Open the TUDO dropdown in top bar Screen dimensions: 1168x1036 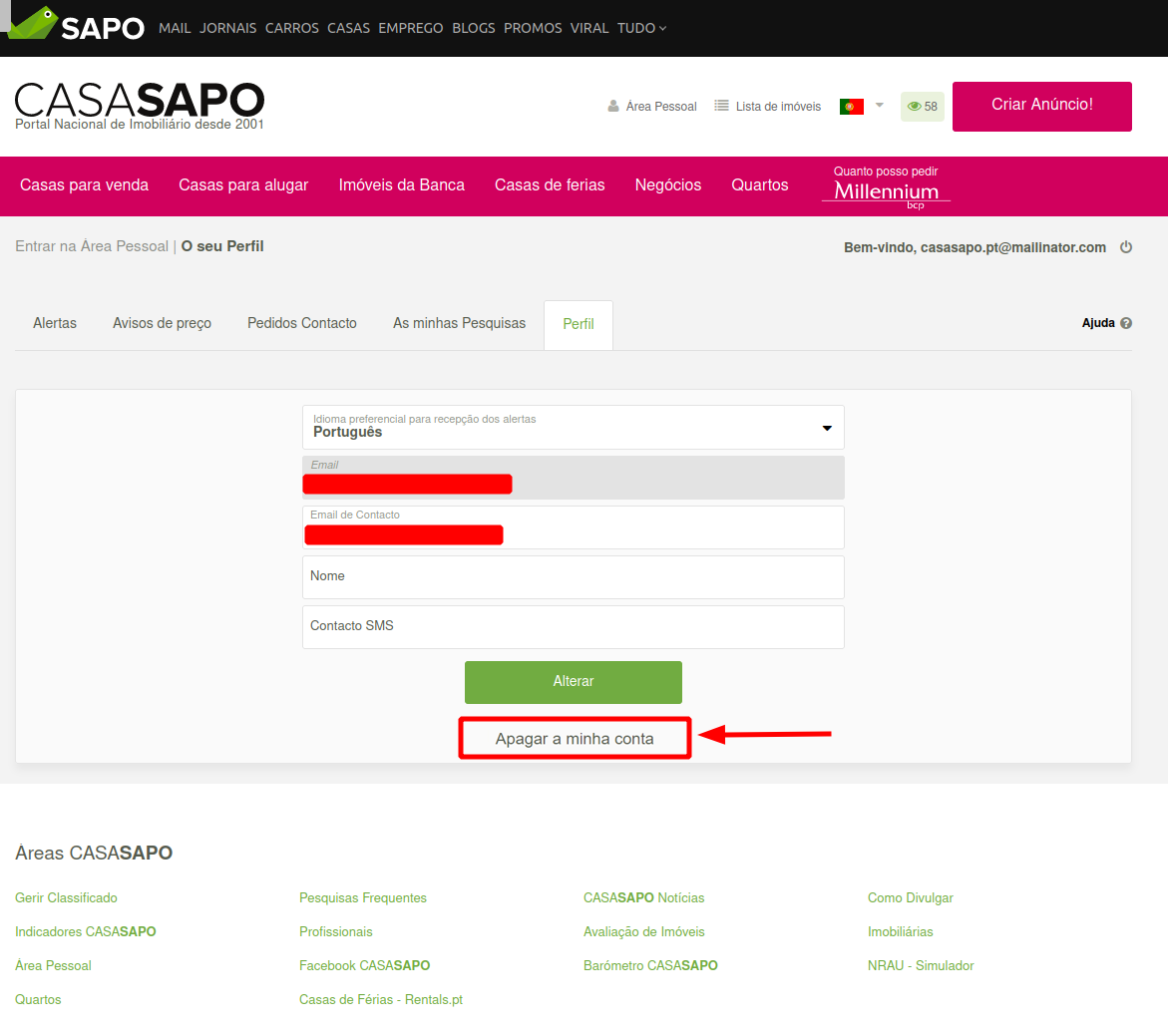tap(641, 28)
